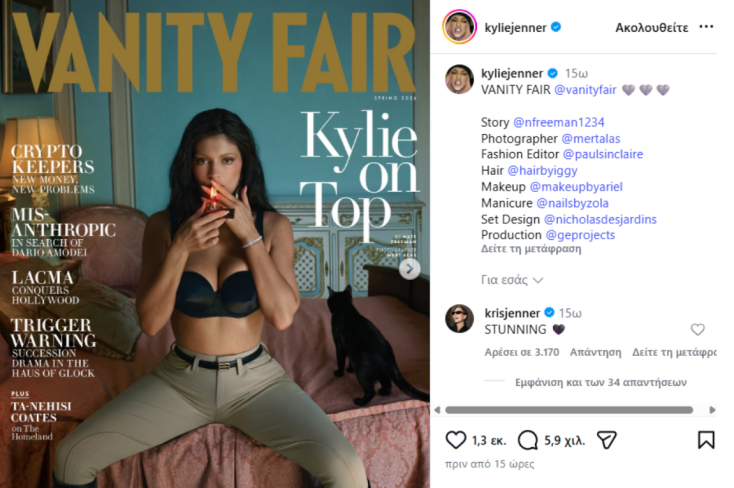Click the horizontal scrollbar under comments
Image resolution: width=734 pixels, height=488 pixels.
click(569, 410)
